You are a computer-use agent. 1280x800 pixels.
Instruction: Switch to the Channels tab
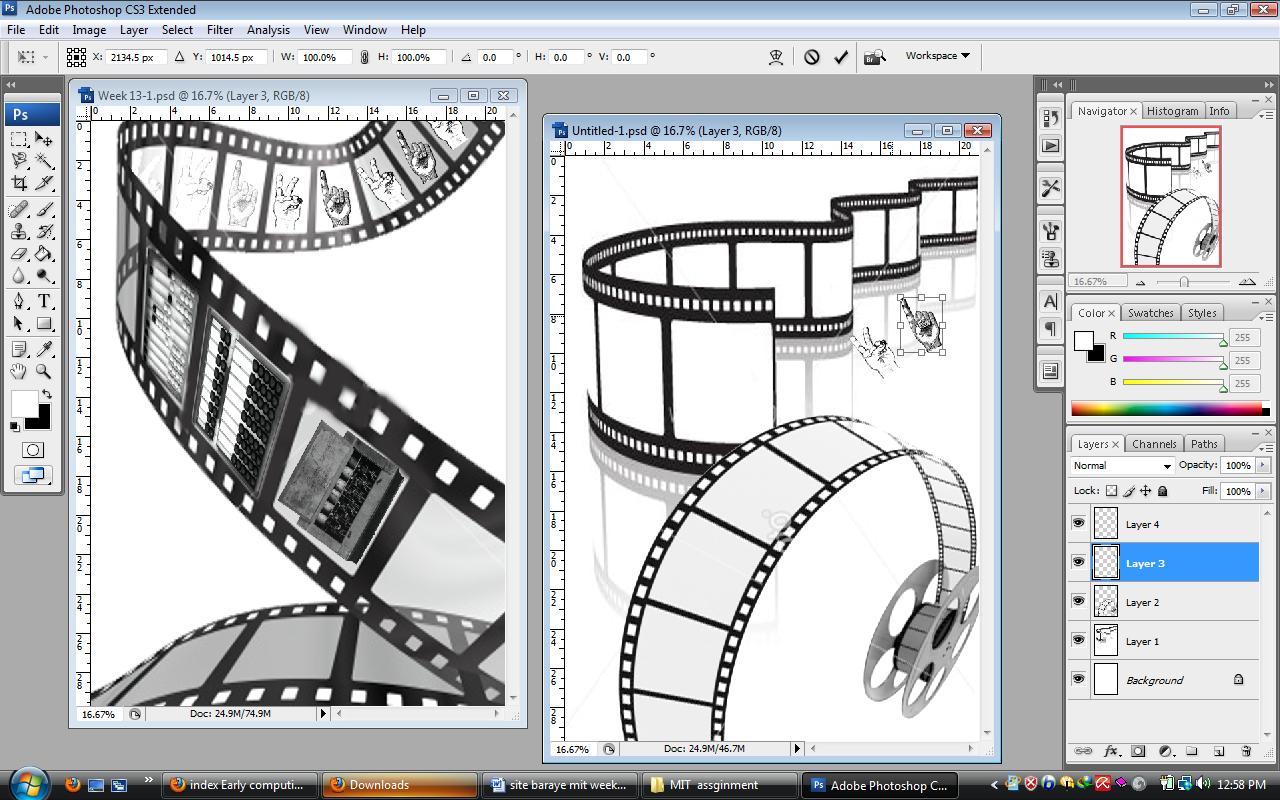point(1154,444)
